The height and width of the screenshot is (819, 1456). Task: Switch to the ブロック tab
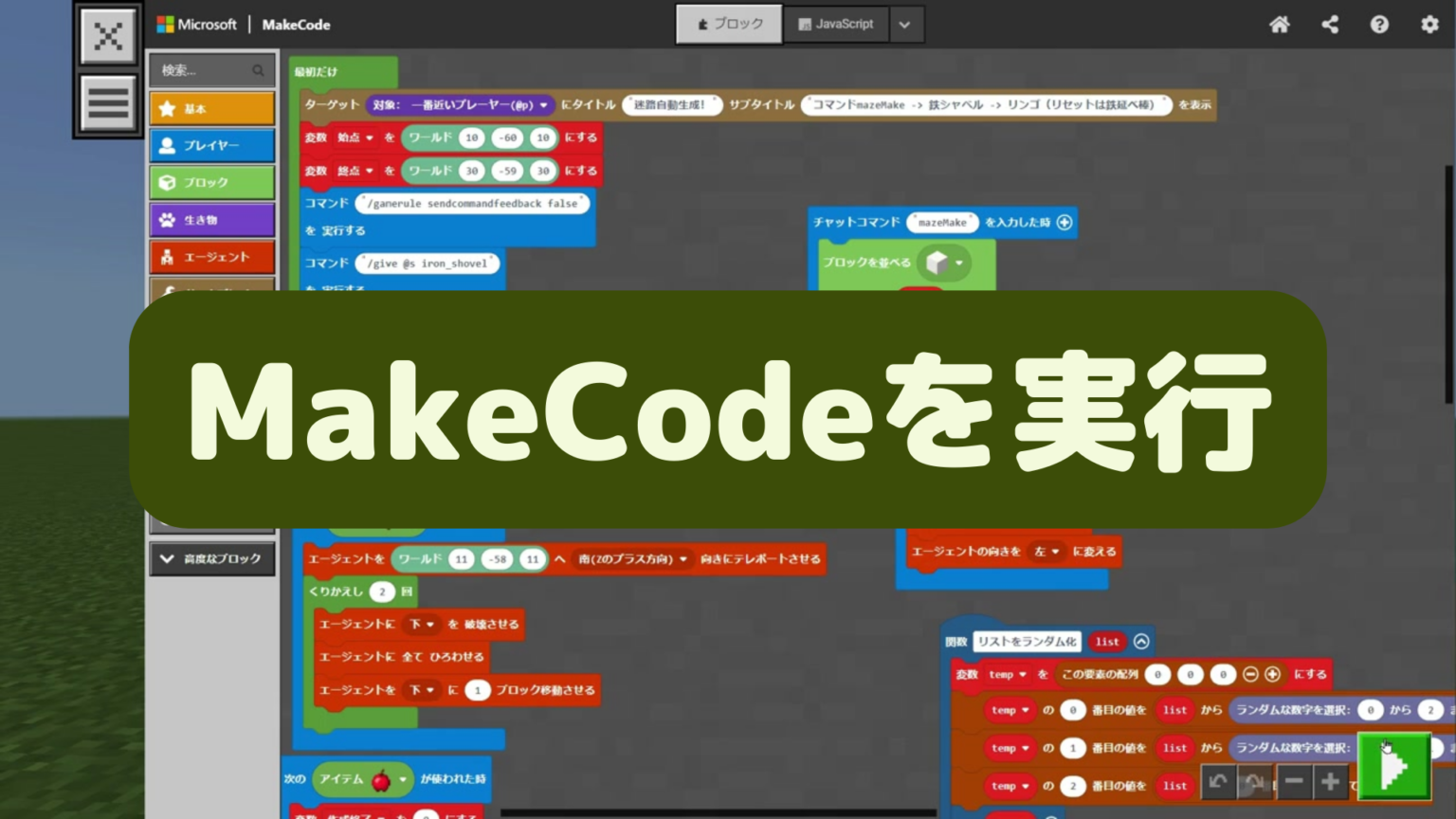pos(729,24)
